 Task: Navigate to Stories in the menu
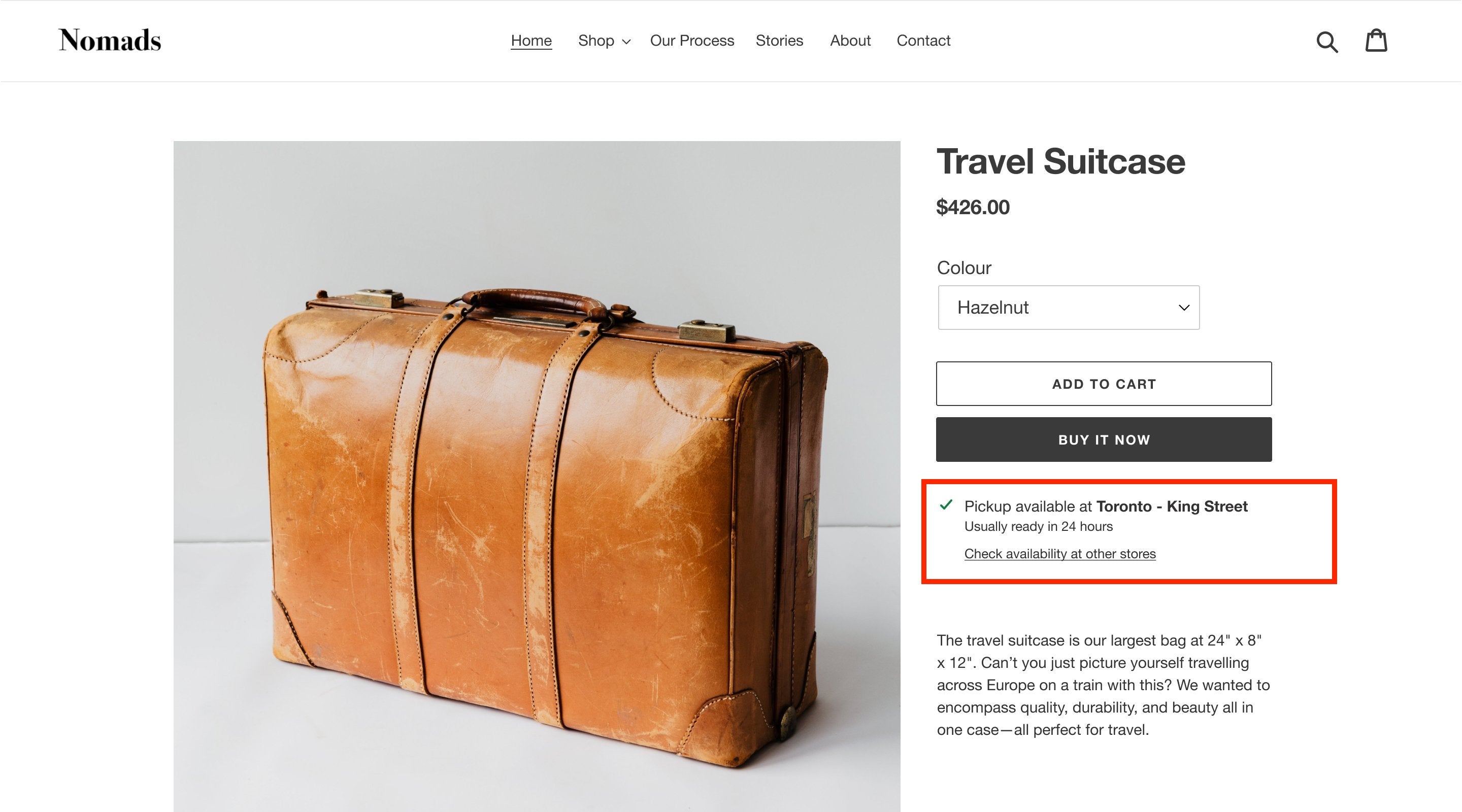click(779, 41)
